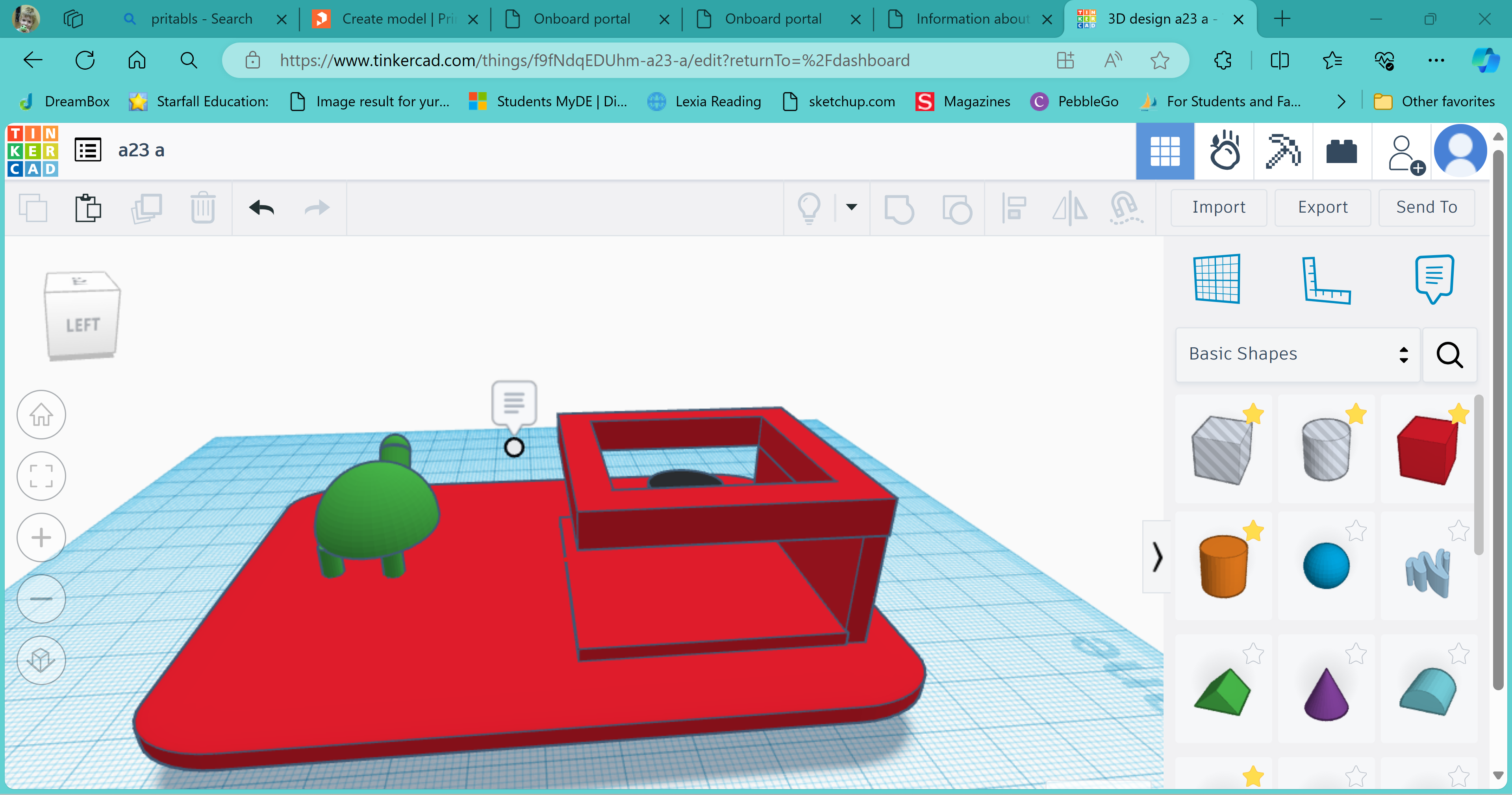This screenshot has width=1512, height=795.
Task: Toggle favorite star on orange Cylinder
Action: click(1253, 531)
